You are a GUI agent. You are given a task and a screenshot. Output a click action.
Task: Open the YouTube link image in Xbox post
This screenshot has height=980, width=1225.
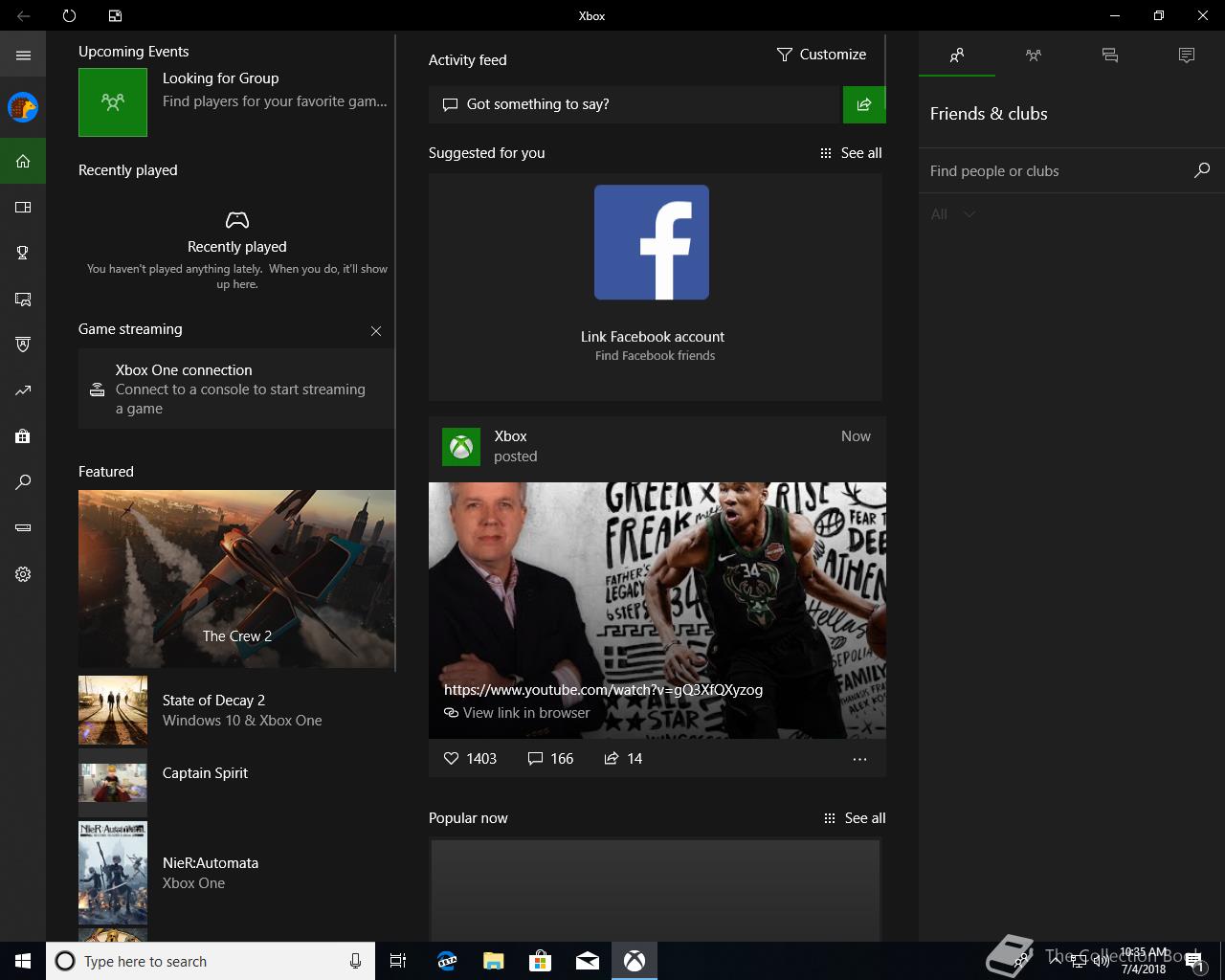coord(657,610)
